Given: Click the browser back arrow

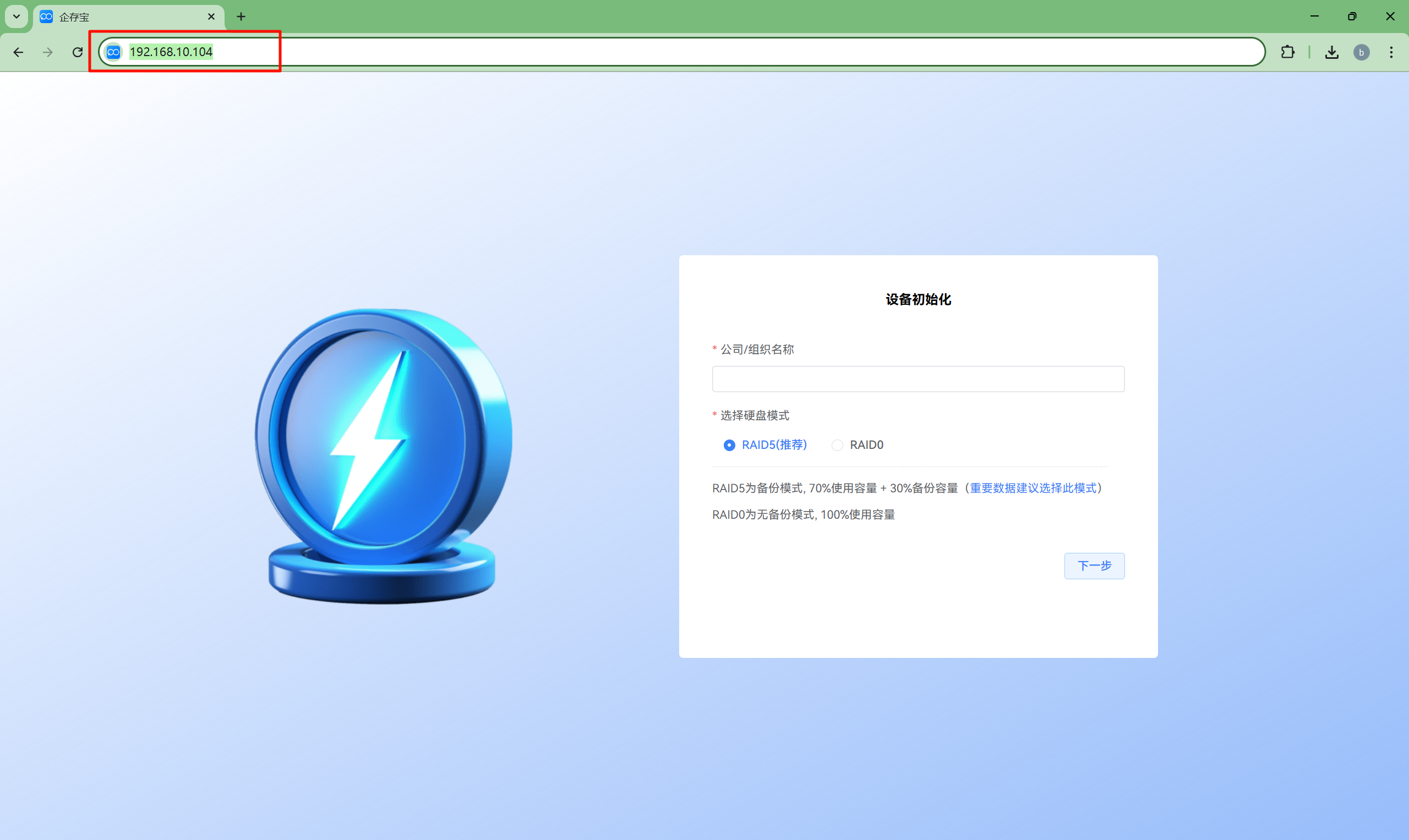Looking at the screenshot, I should pyautogui.click(x=18, y=52).
